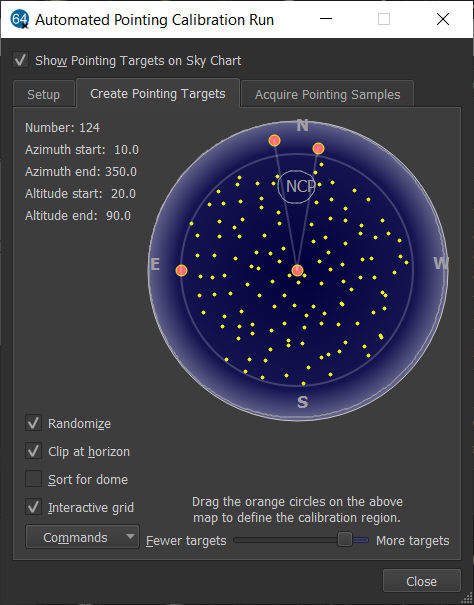Viewport: 474px width, 605px height.
Task: Disable Show Pointing Targets on Sky Chart
Action: pos(21,60)
